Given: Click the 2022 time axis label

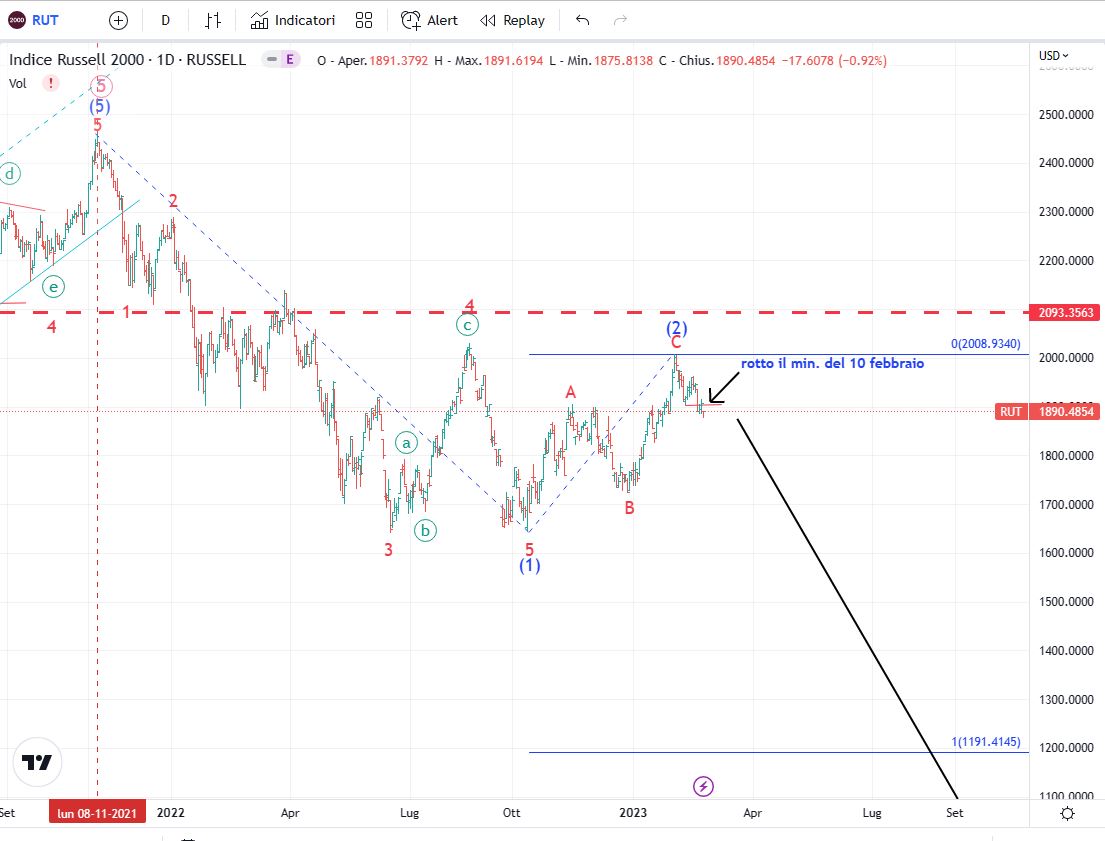Looking at the screenshot, I should tap(171, 813).
